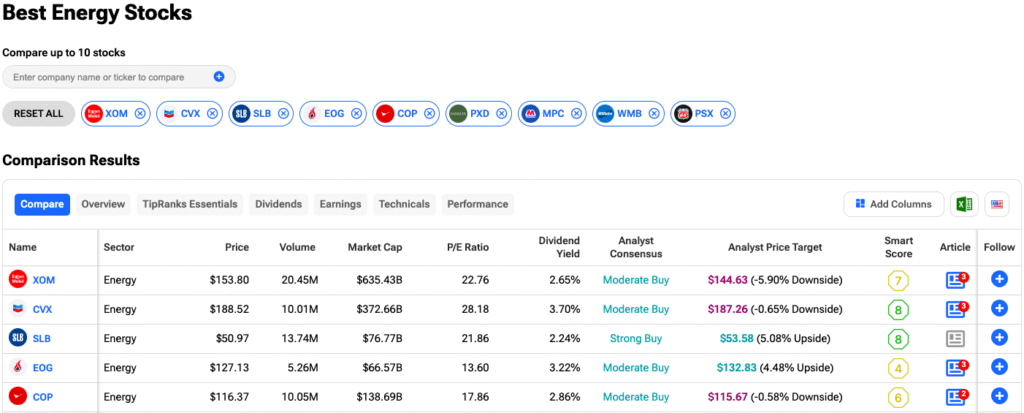Switch to the TipRanks Essentials tab
The width and height of the screenshot is (1024, 413).
pyautogui.click(x=190, y=204)
